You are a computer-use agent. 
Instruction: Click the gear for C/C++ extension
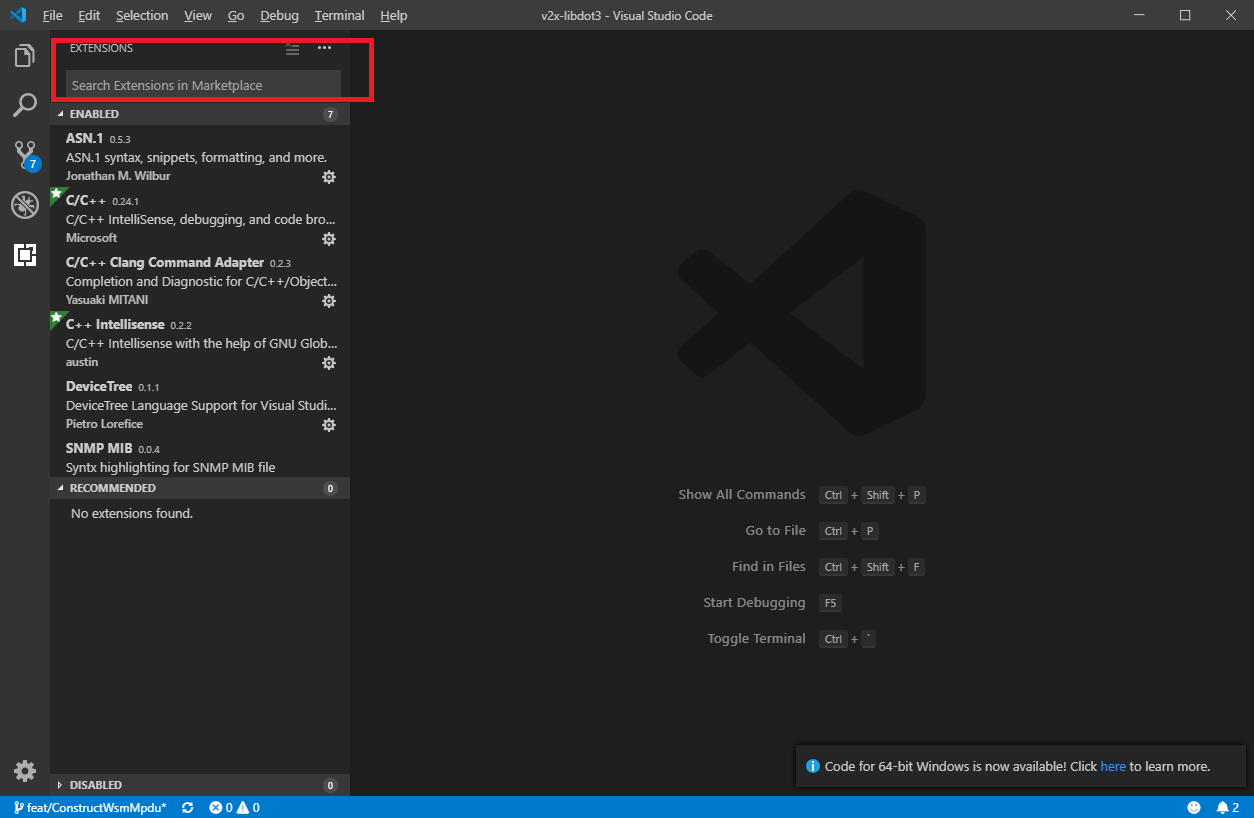click(x=329, y=239)
